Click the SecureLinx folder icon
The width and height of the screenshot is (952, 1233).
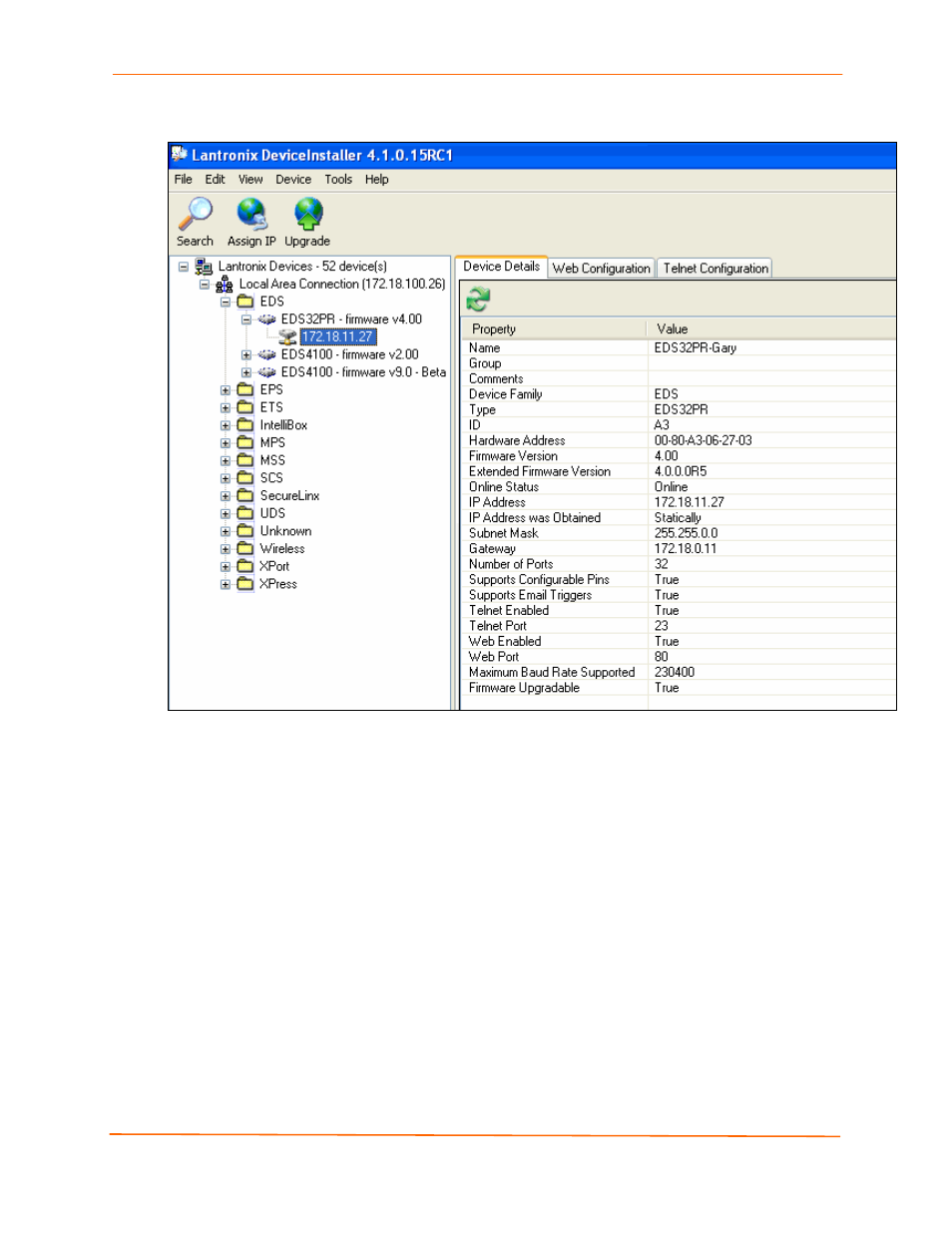pos(245,496)
